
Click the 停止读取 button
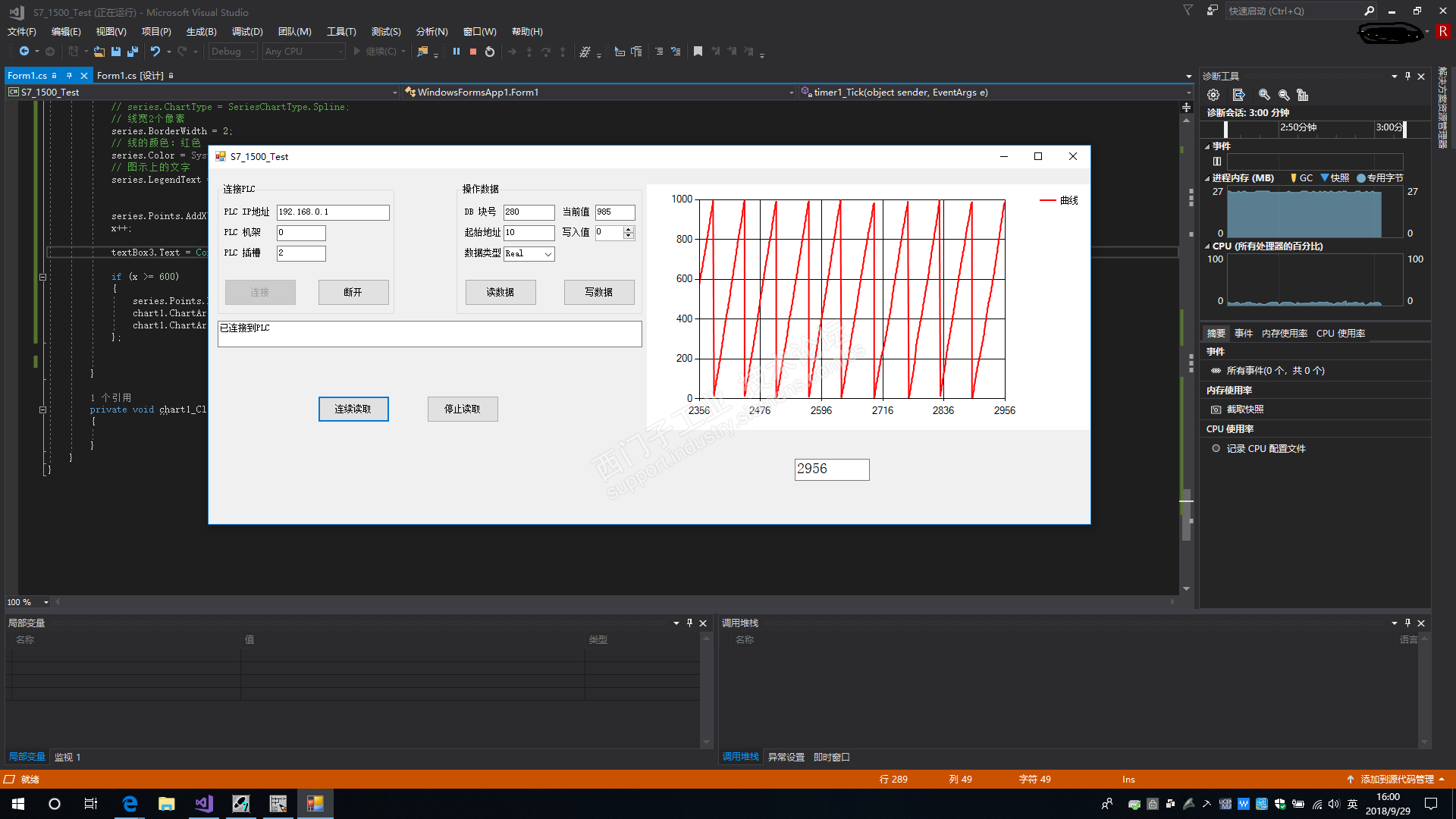(463, 409)
